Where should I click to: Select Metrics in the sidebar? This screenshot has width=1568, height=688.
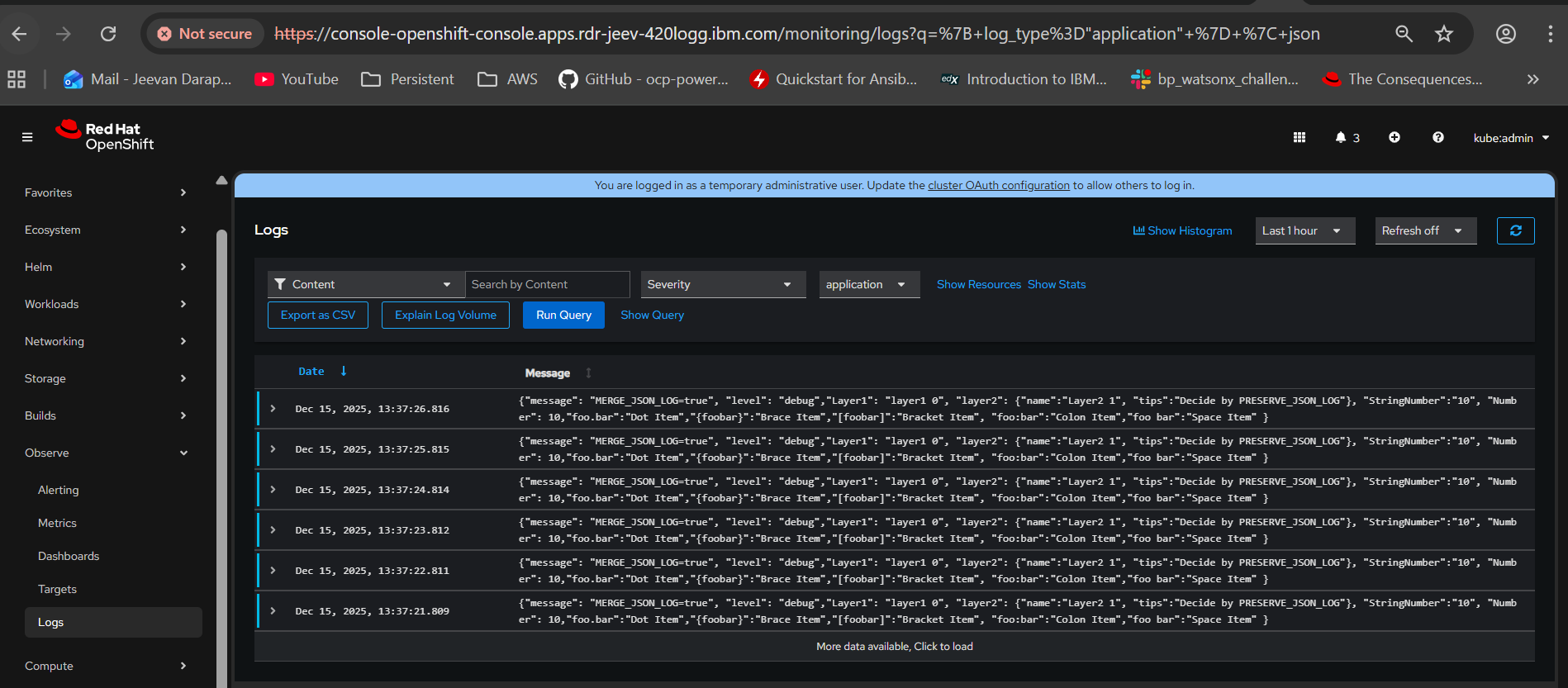point(57,524)
